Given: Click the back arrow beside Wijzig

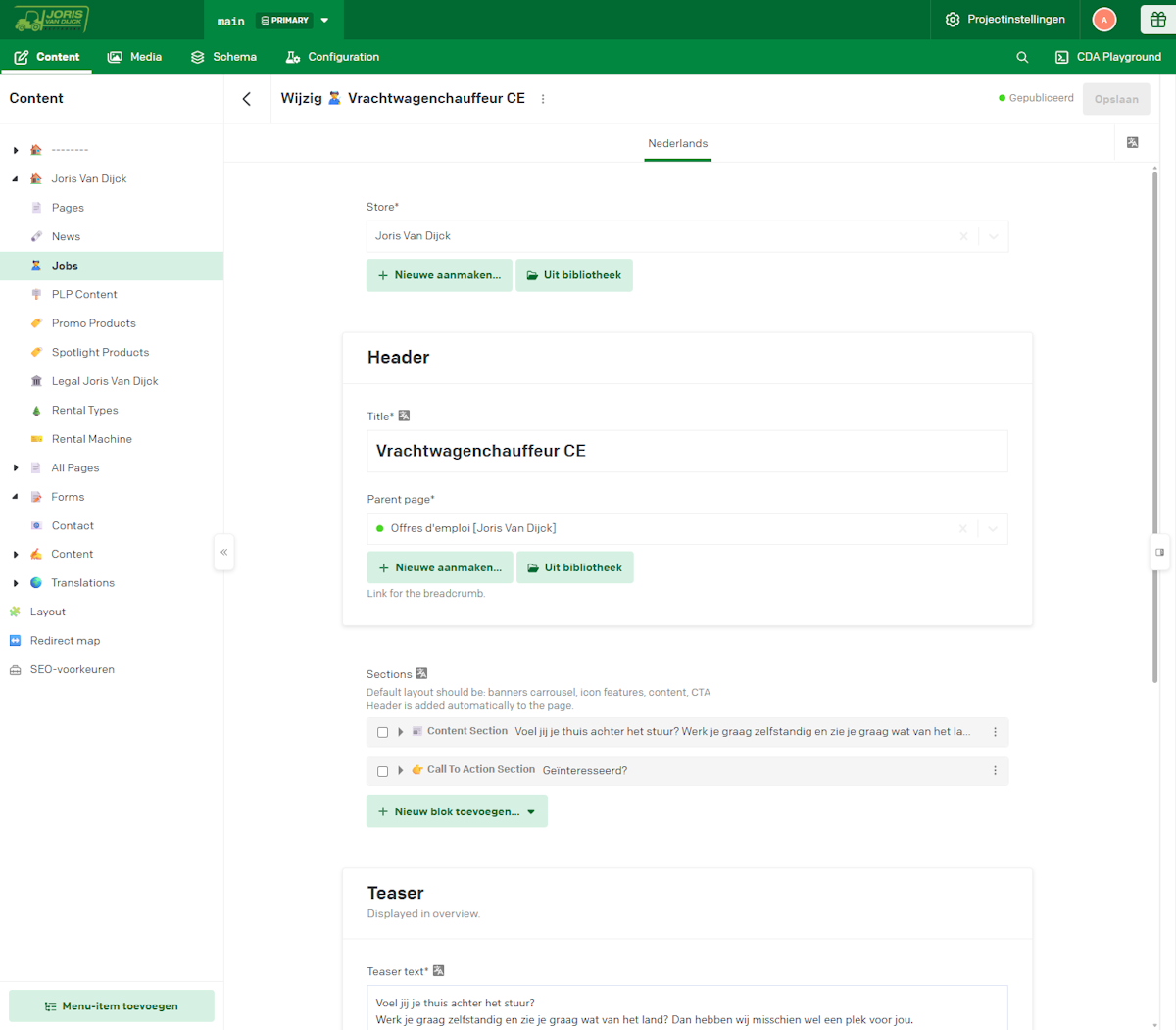Looking at the screenshot, I should (x=247, y=99).
